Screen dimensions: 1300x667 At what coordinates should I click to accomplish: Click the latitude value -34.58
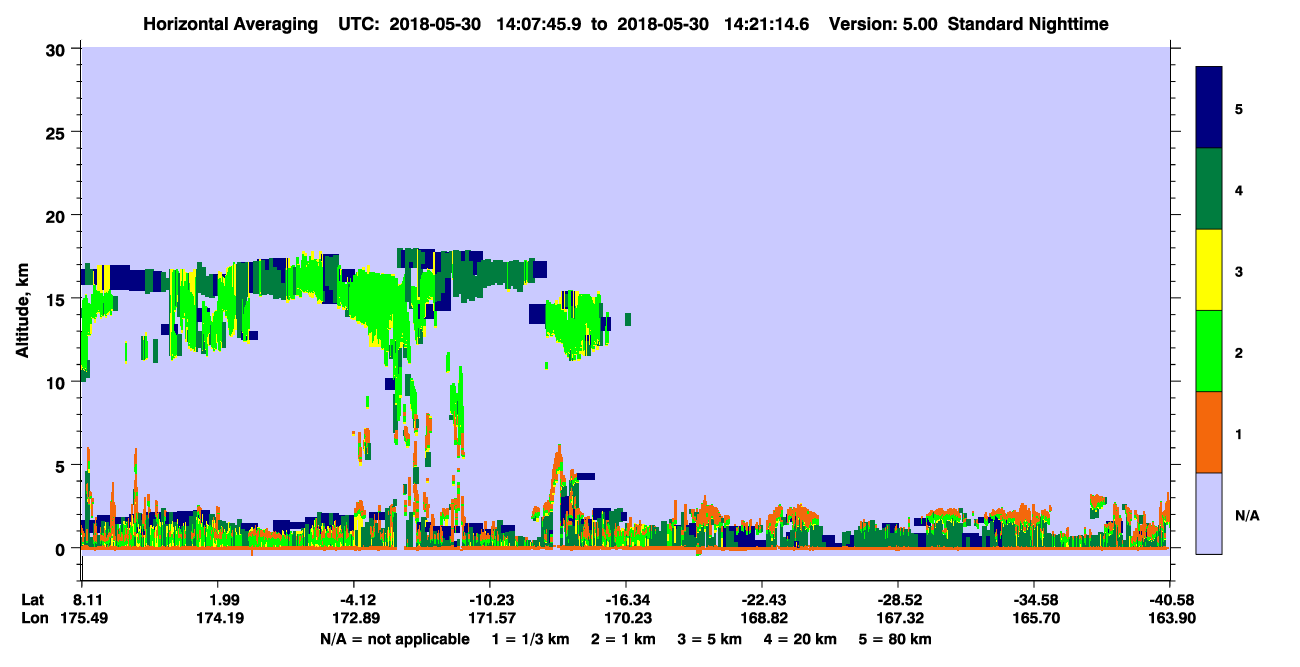point(1033,600)
